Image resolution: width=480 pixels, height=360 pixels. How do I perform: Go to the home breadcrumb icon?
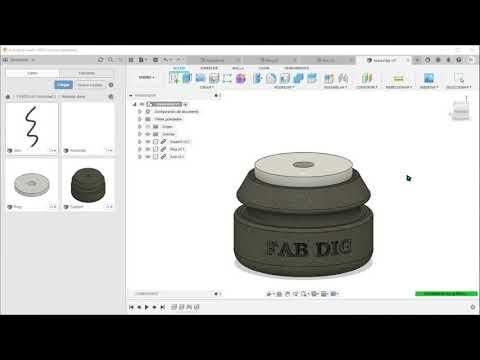click(x=8, y=97)
